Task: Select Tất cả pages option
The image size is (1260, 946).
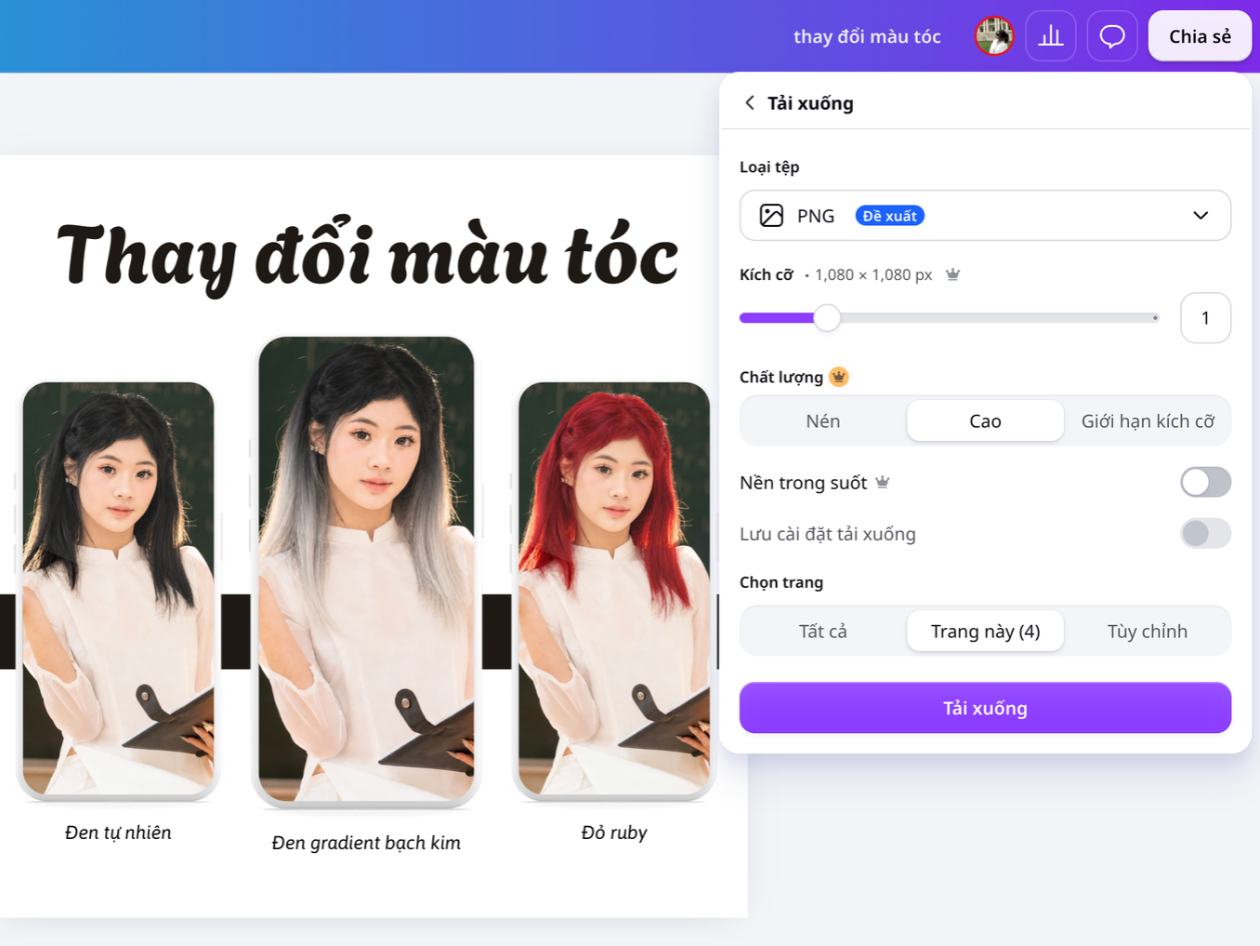Action: pos(823,631)
